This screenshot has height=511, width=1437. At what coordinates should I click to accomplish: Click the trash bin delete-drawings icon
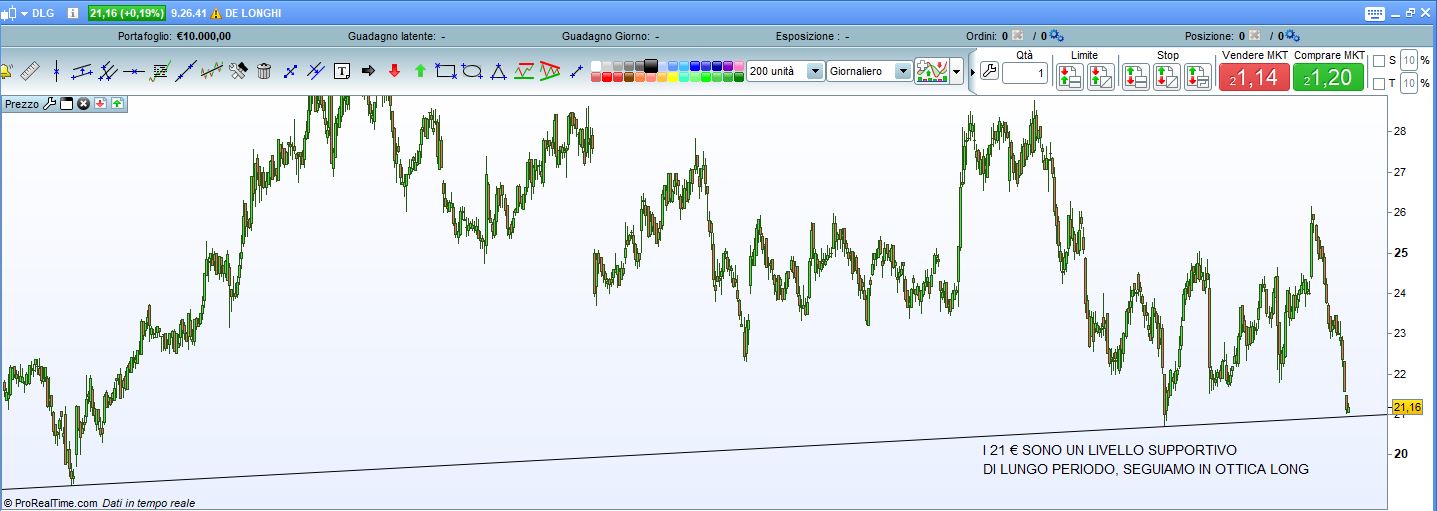264,71
